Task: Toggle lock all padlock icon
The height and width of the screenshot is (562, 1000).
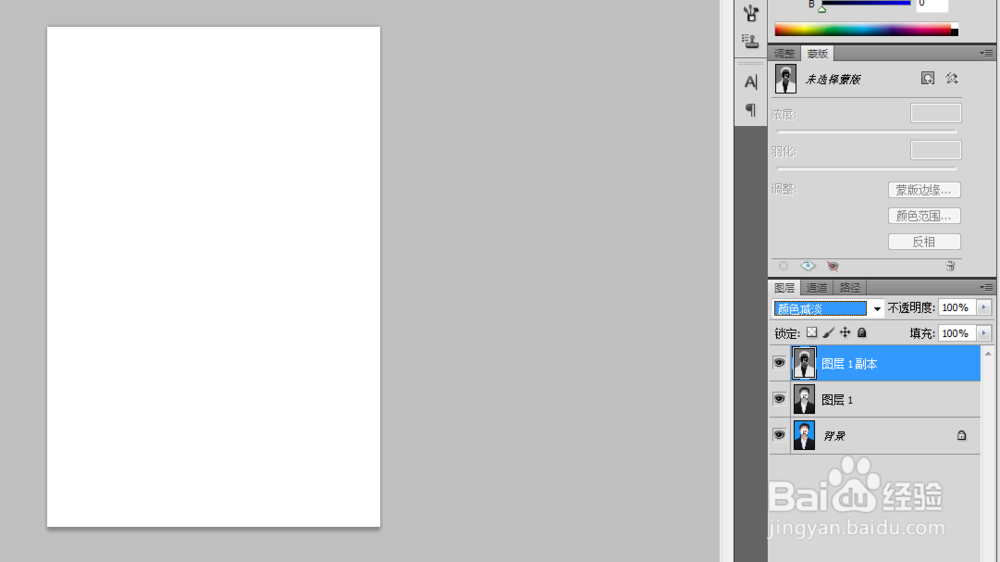Action: click(862, 332)
